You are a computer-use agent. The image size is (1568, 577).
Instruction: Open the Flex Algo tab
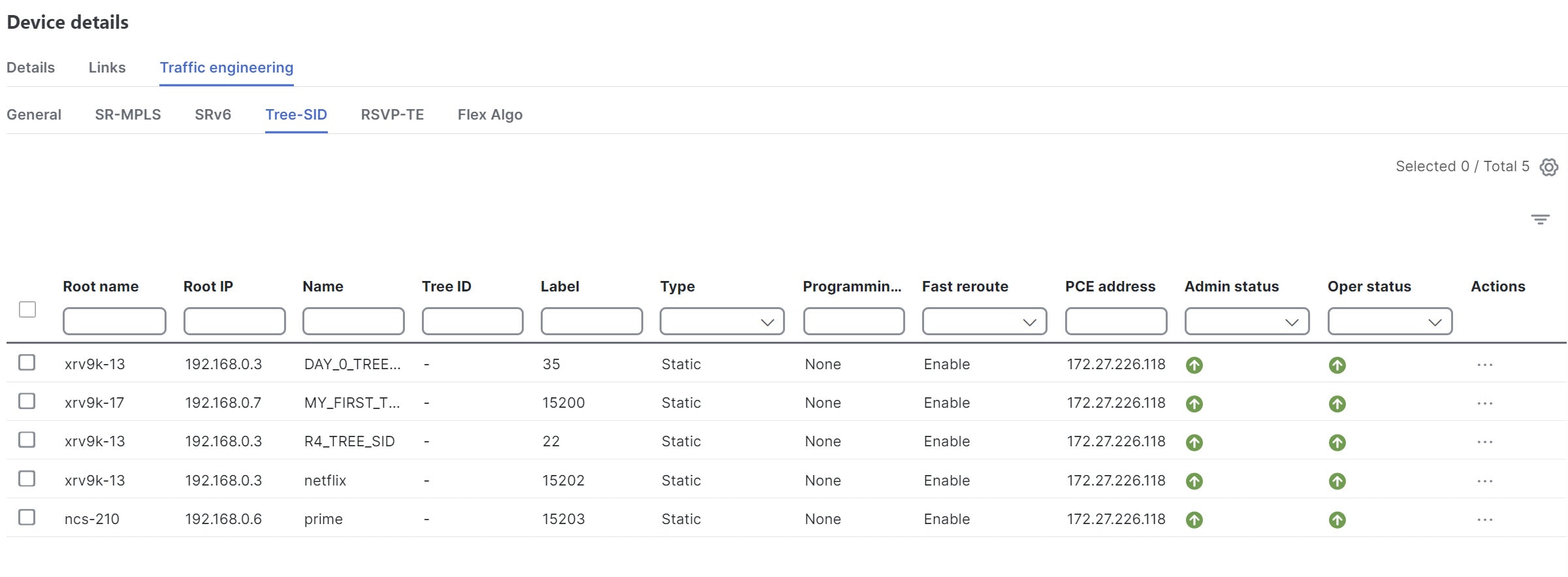pos(490,114)
